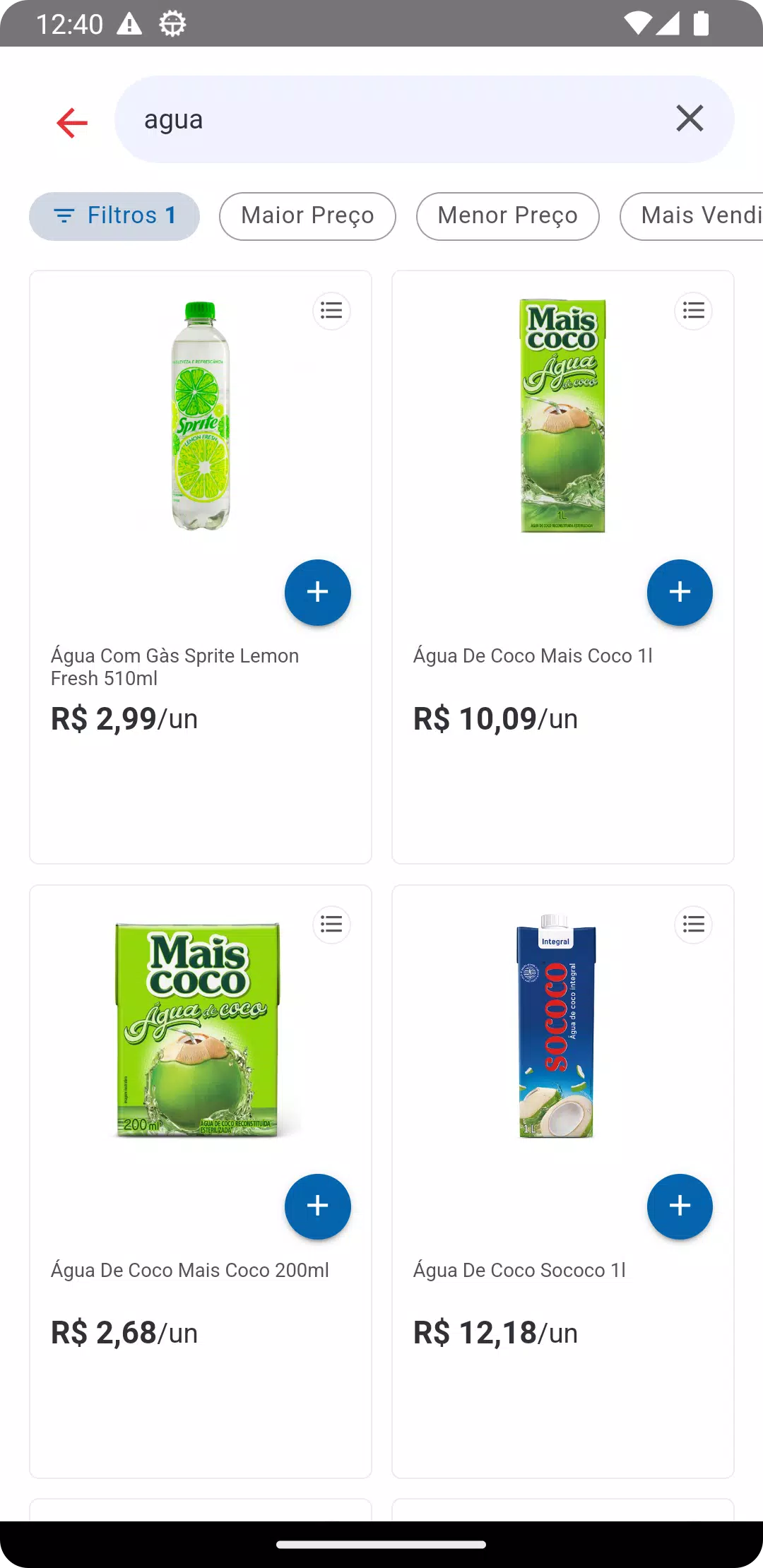The image size is (763, 1568).
Task: Open list icon on Sococo 1l card
Action: point(694,924)
